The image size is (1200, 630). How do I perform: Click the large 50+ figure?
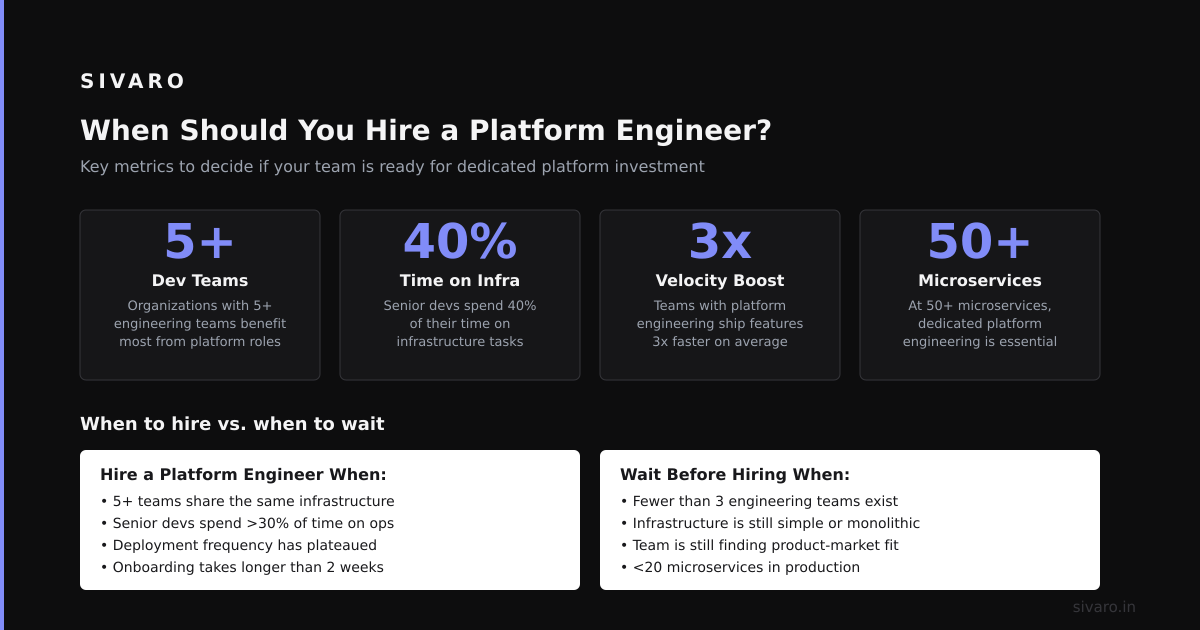coord(980,241)
